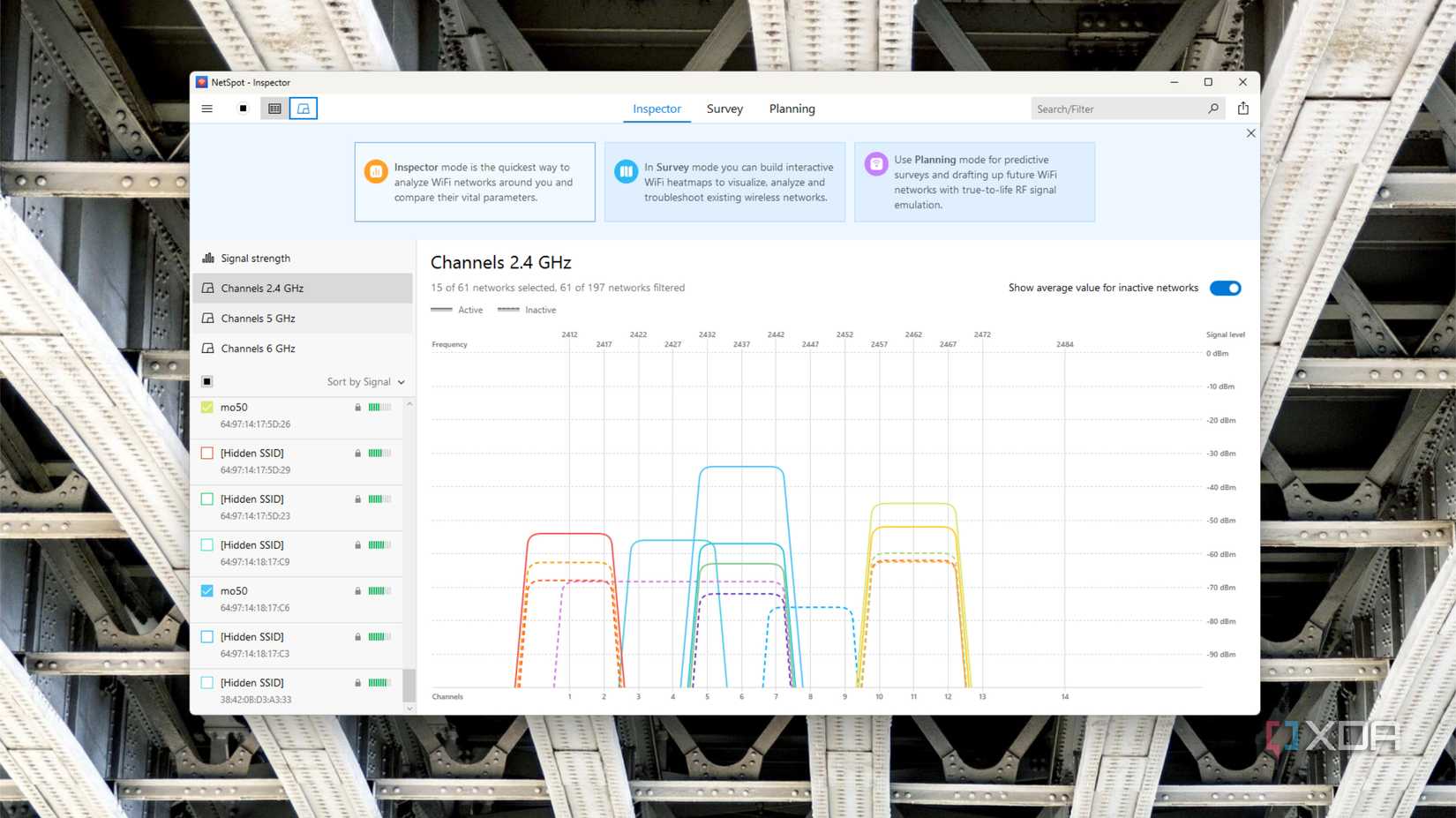Switch to table view icon
This screenshot has height=818, width=1456.
pos(274,109)
